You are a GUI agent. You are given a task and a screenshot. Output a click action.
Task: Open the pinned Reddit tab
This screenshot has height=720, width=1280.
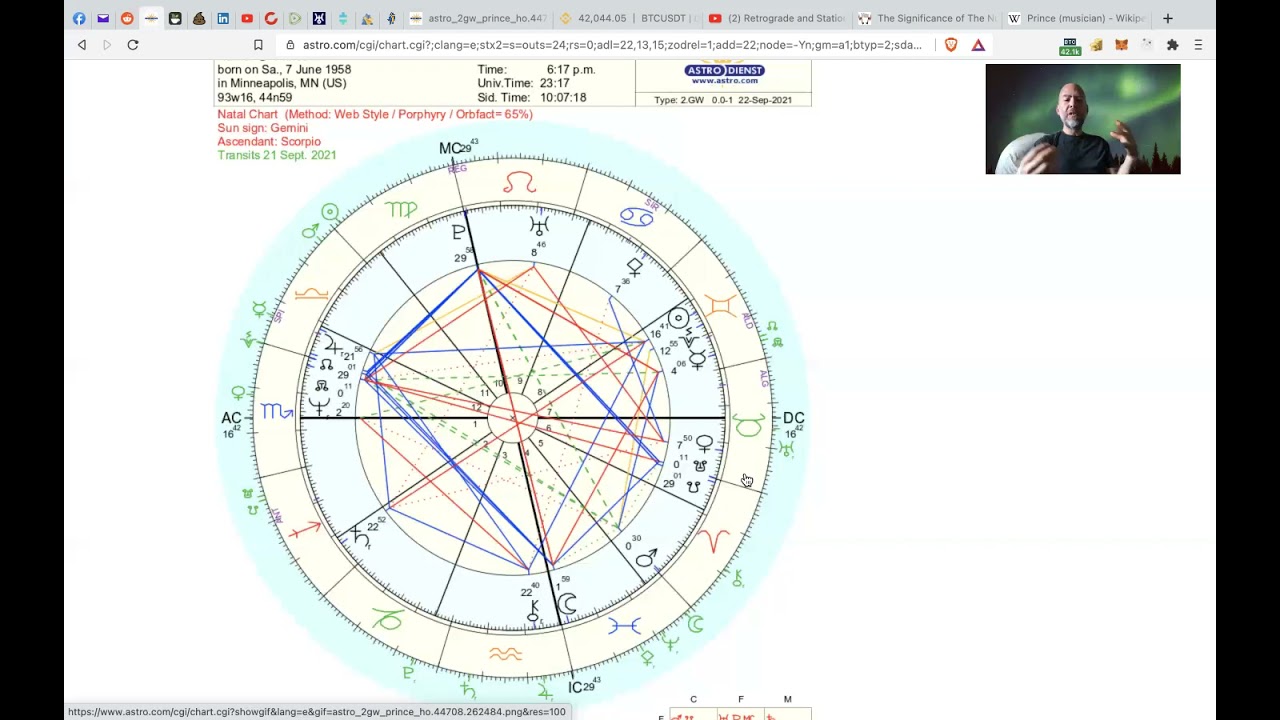click(127, 18)
